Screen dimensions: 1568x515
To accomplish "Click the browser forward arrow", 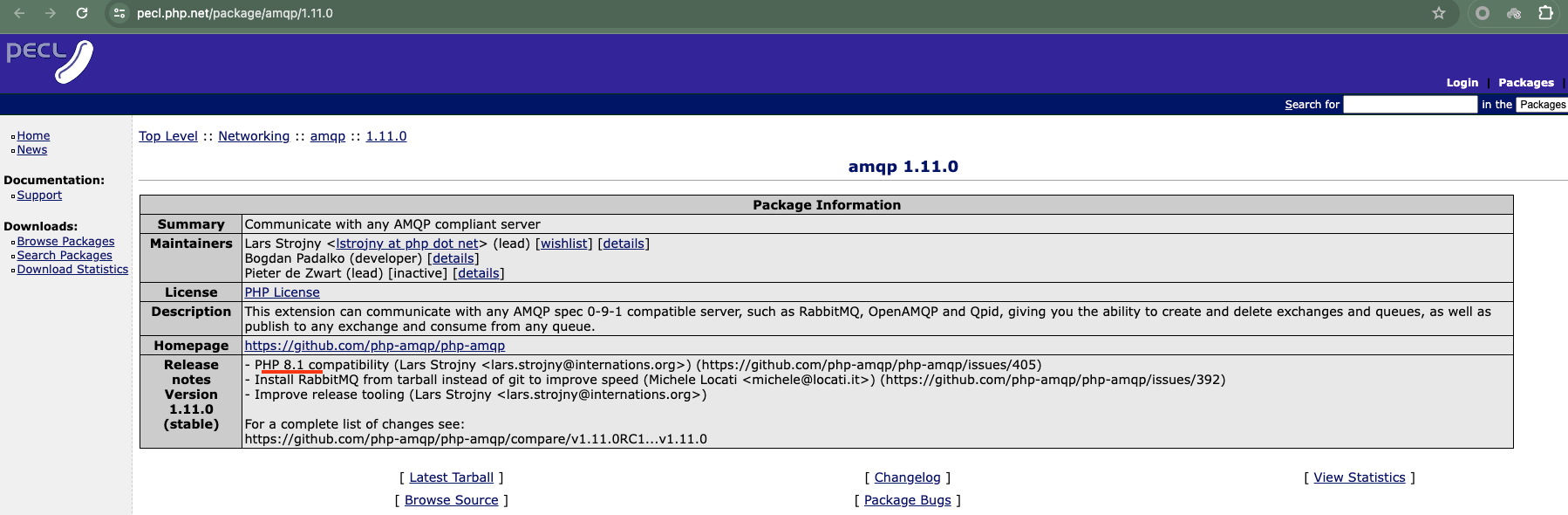I will pos(51,13).
